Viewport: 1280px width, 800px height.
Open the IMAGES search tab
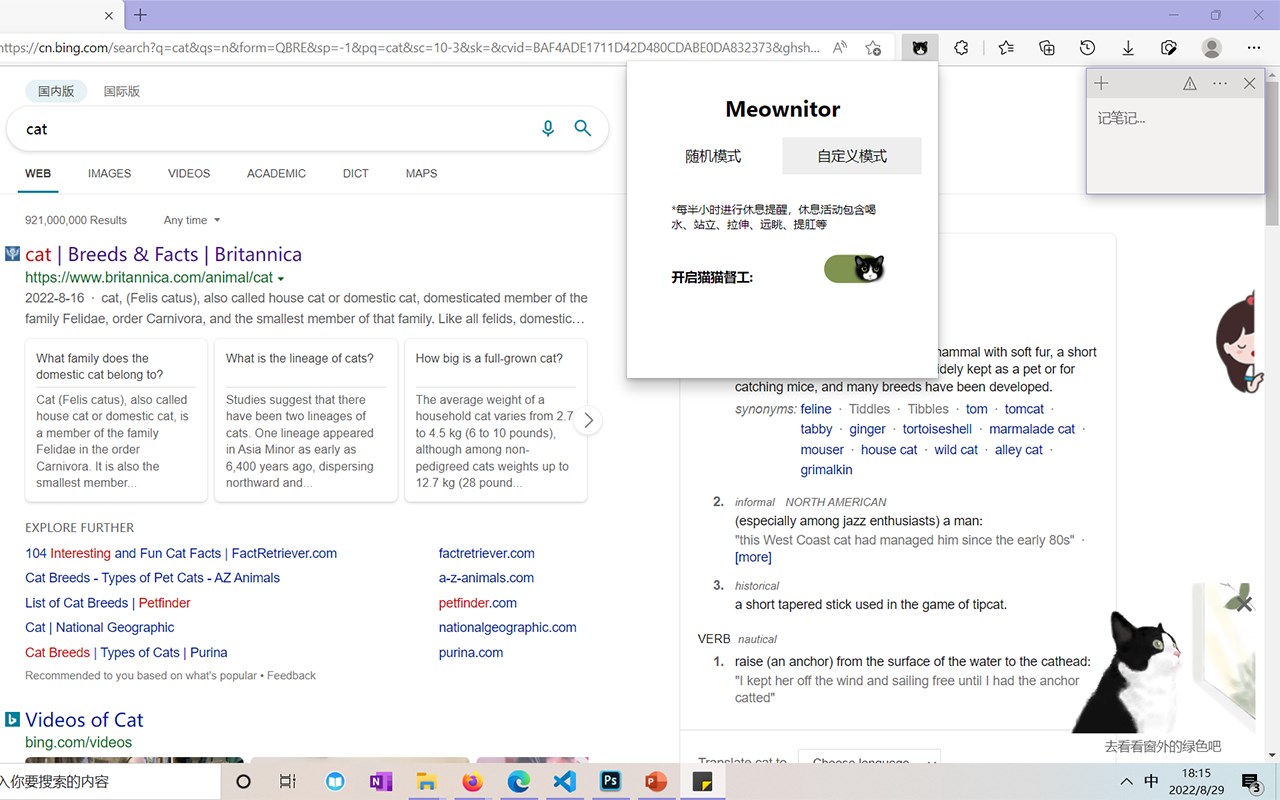pyautogui.click(x=110, y=173)
